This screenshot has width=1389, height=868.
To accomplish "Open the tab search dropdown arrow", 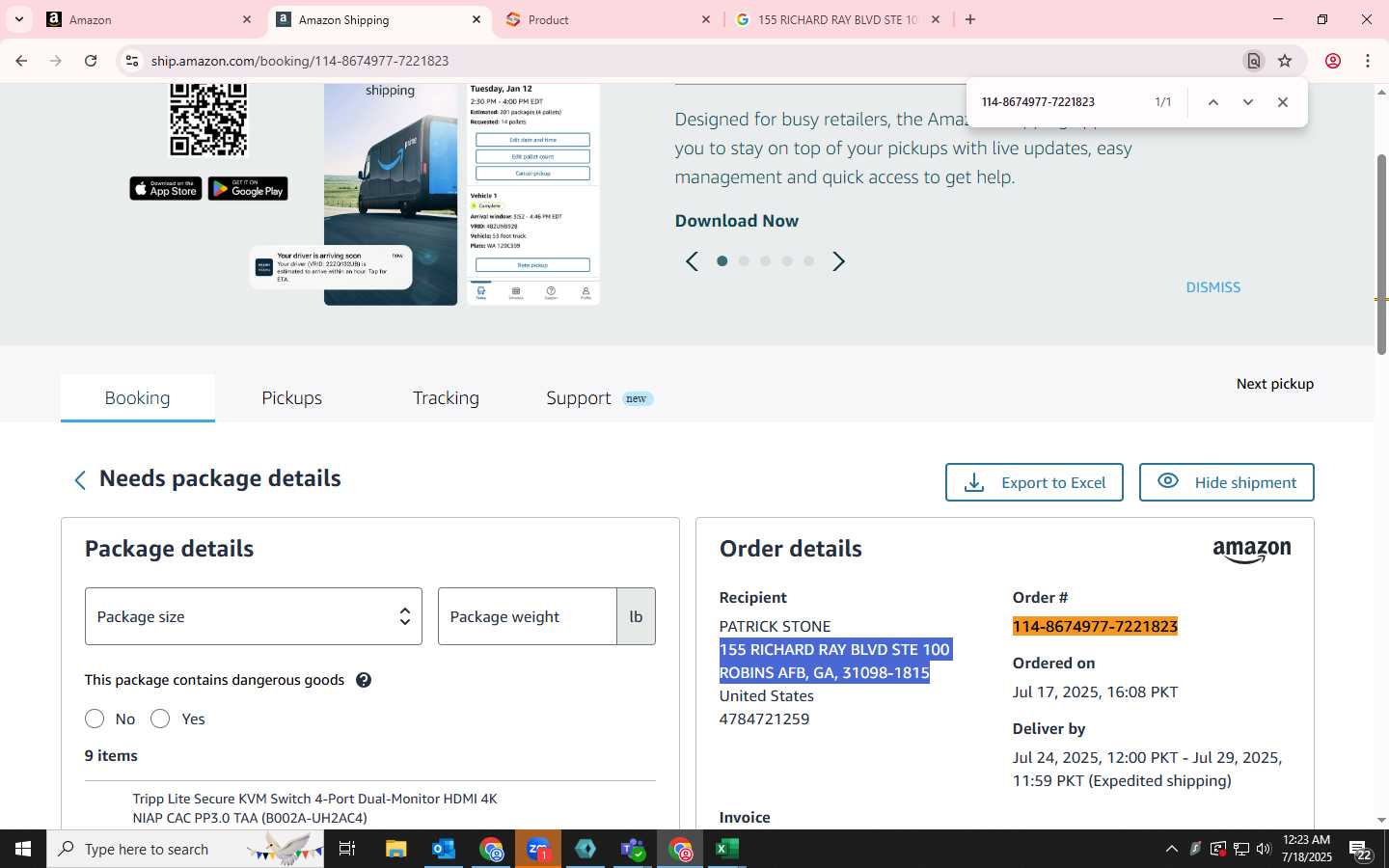I will [x=19, y=19].
